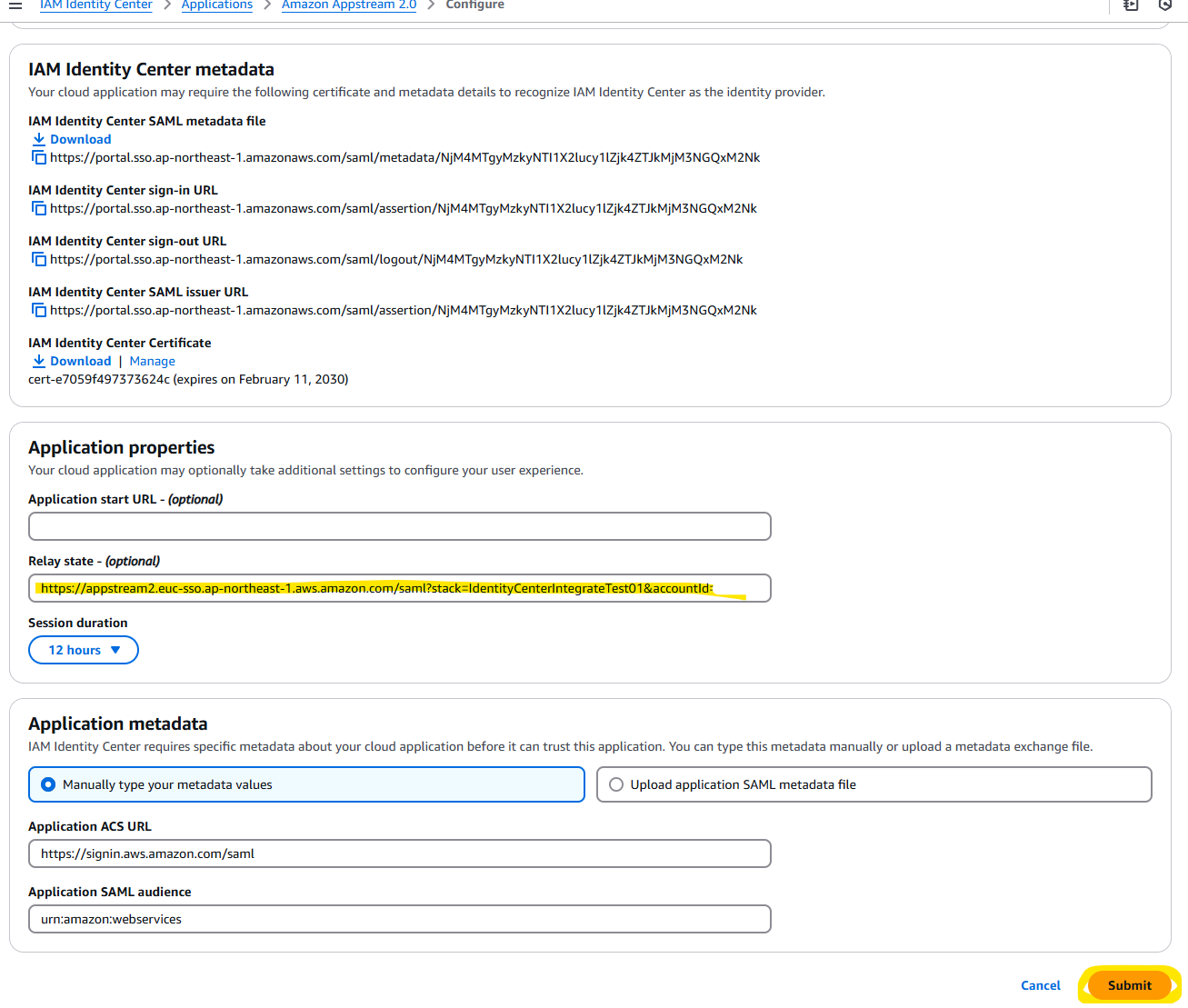The height and width of the screenshot is (1008, 1188).
Task: Click the certificate download arrow icon
Action: [39, 361]
